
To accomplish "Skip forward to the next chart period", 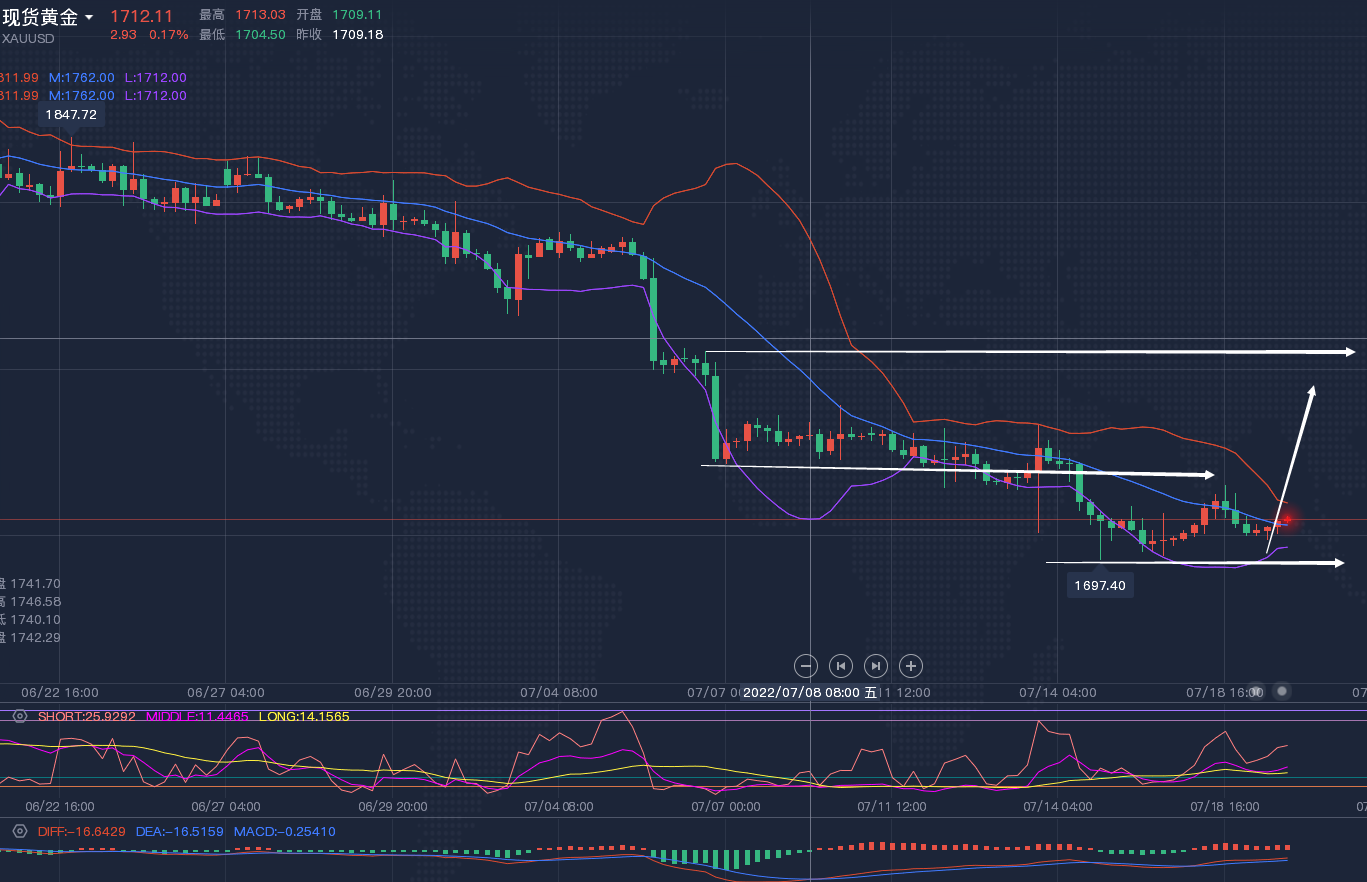I will click(875, 666).
